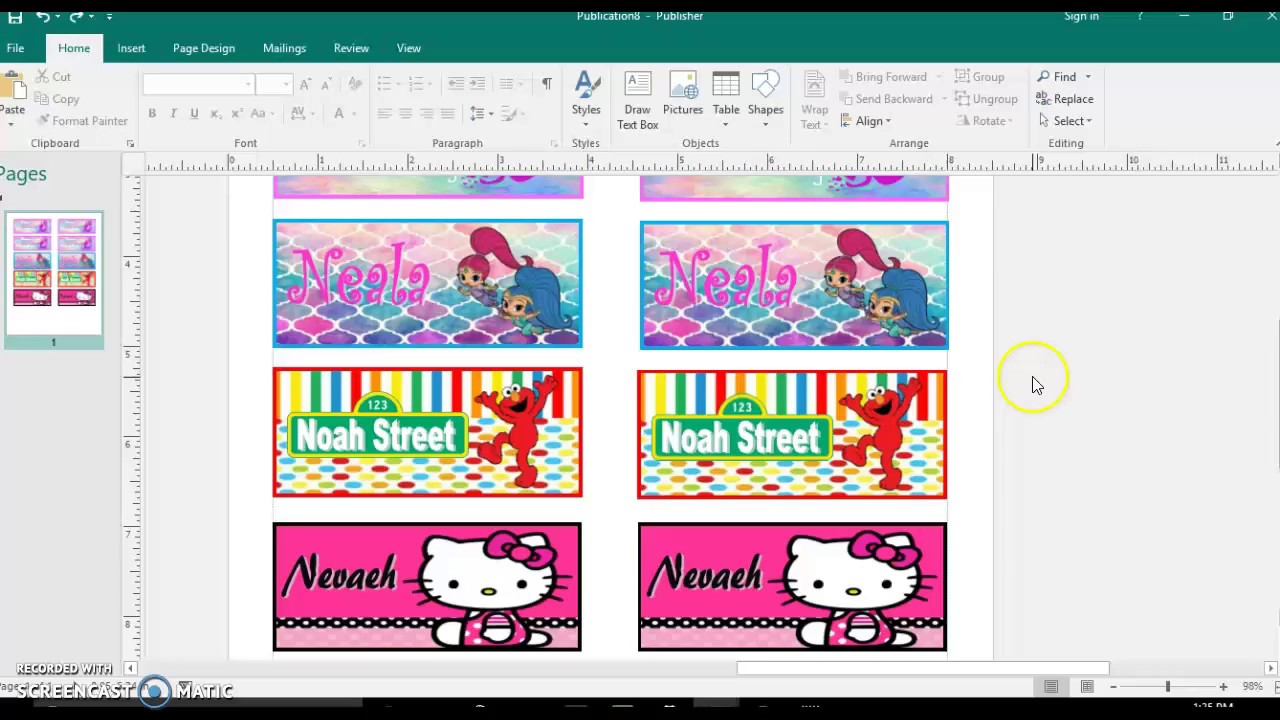Switch to the Page Design tab
The image size is (1280, 720).
click(204, 48)
